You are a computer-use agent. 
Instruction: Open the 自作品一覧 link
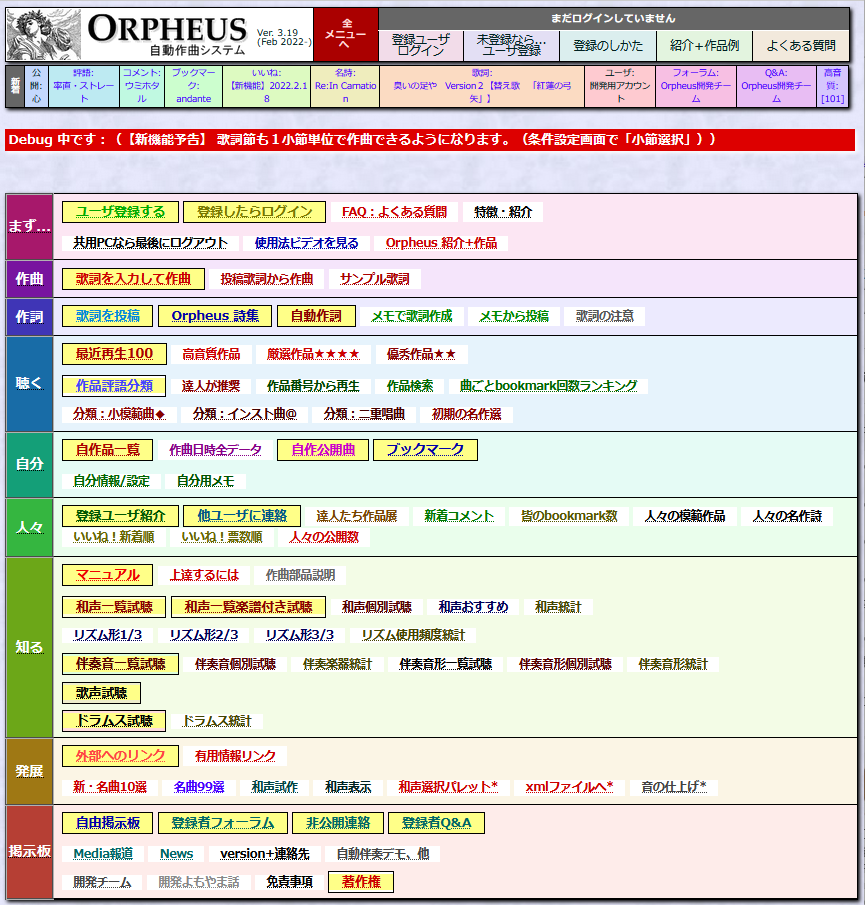click(108, 450)
